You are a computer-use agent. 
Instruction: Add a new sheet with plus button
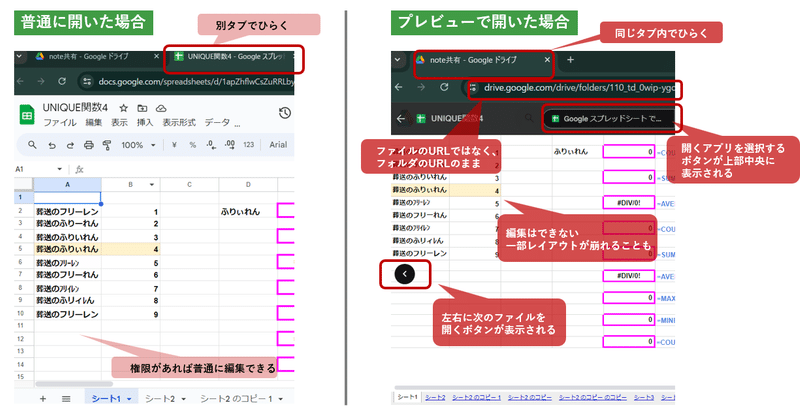point(43,399)
